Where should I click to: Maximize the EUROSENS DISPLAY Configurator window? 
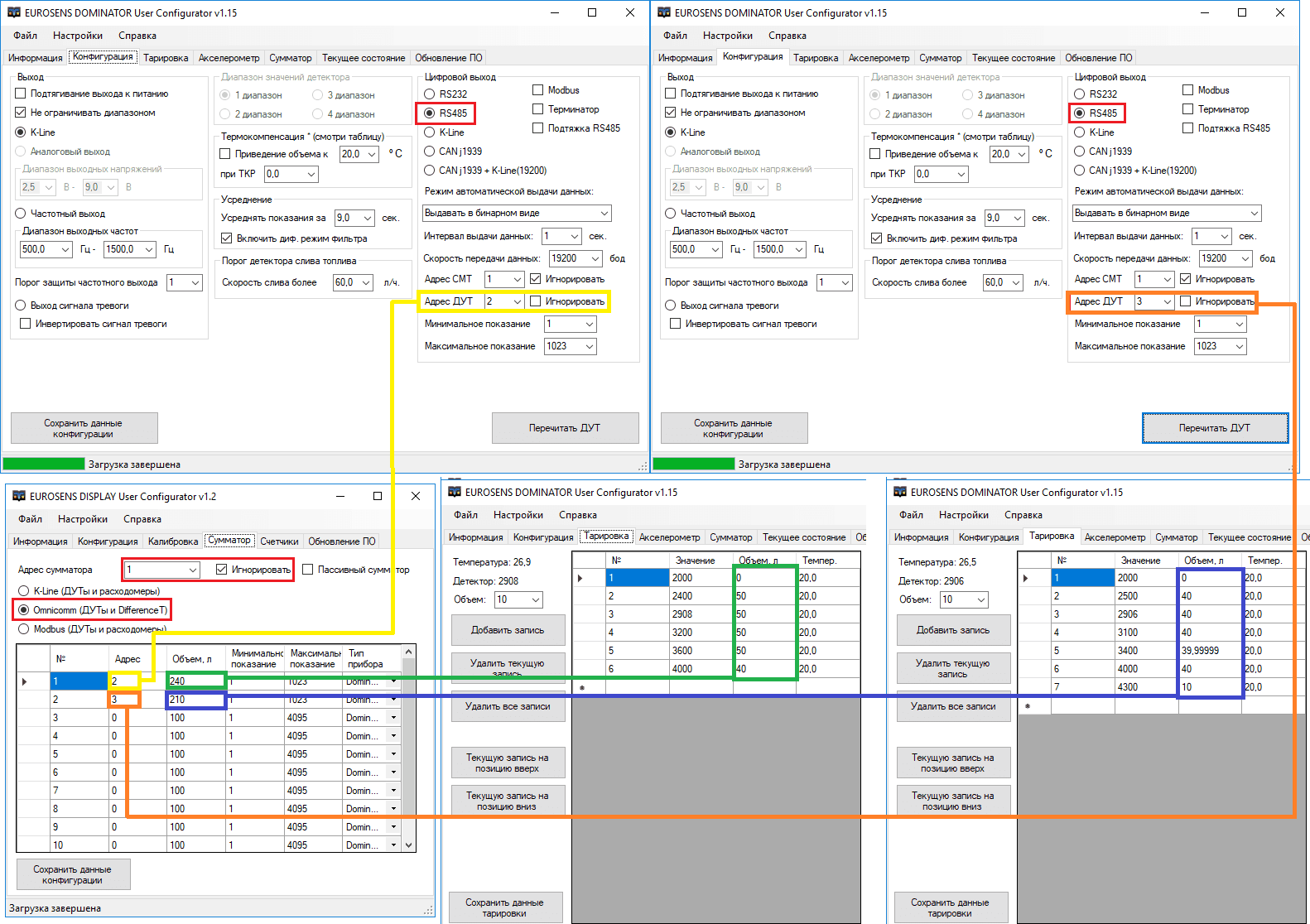point(378,496)
